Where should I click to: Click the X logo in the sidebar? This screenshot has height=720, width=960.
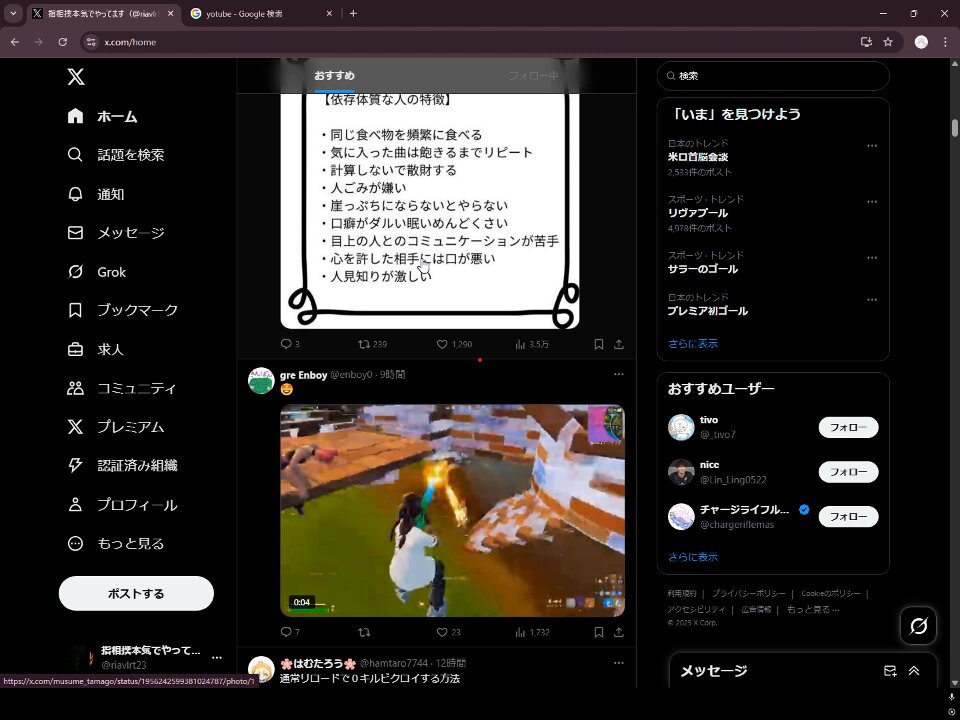click(76, 77)
